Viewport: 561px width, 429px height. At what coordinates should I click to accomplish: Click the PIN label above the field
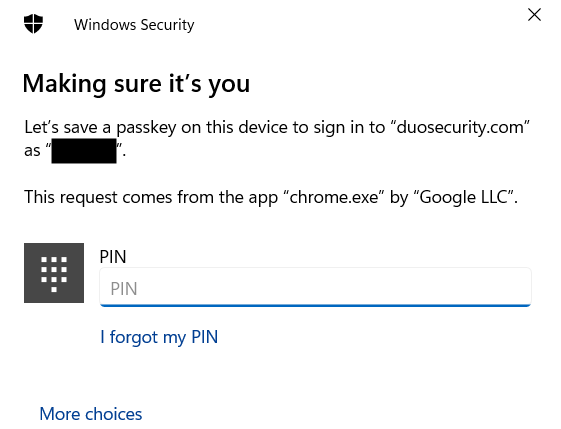[x=113, y=257]
